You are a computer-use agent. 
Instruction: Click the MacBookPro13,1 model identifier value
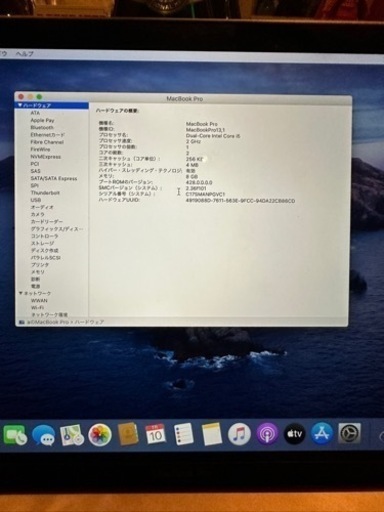[x=205, y=130]
